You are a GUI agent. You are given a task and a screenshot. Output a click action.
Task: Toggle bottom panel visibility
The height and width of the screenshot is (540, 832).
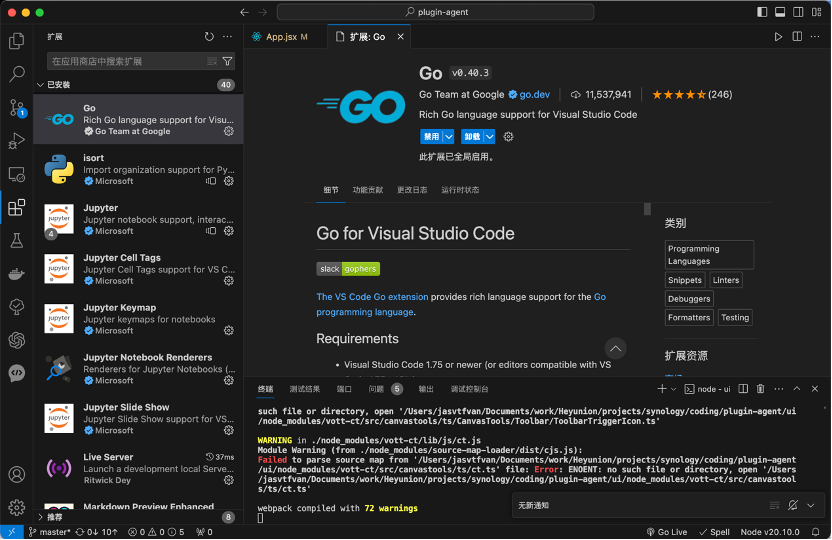tap(780, 12)
